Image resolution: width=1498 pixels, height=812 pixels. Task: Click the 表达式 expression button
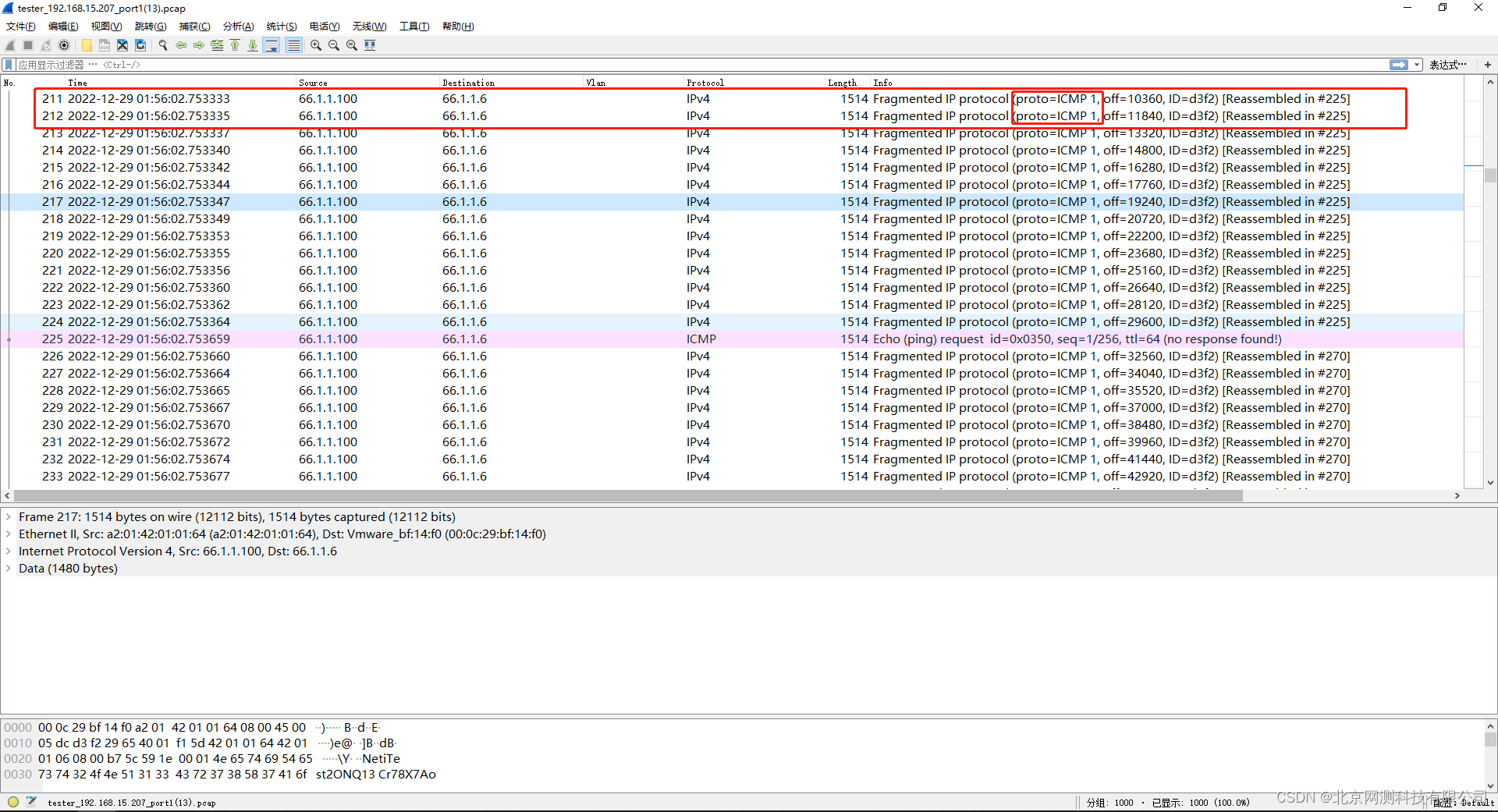1448,65
